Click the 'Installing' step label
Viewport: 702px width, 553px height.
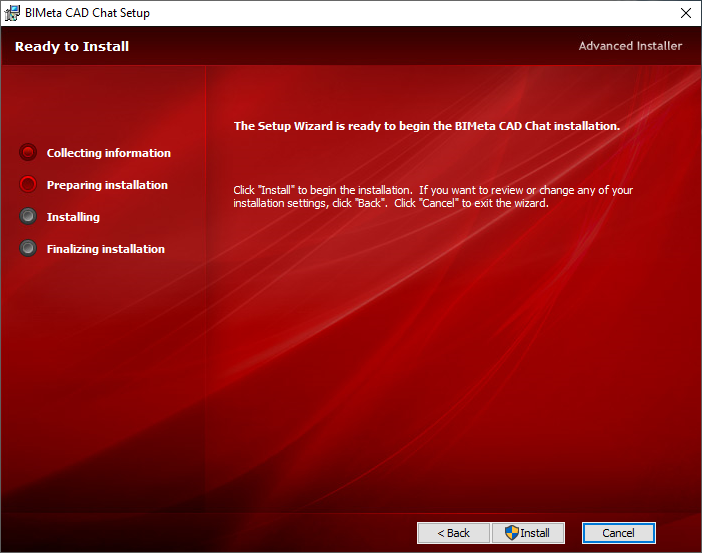pos(73,217)
